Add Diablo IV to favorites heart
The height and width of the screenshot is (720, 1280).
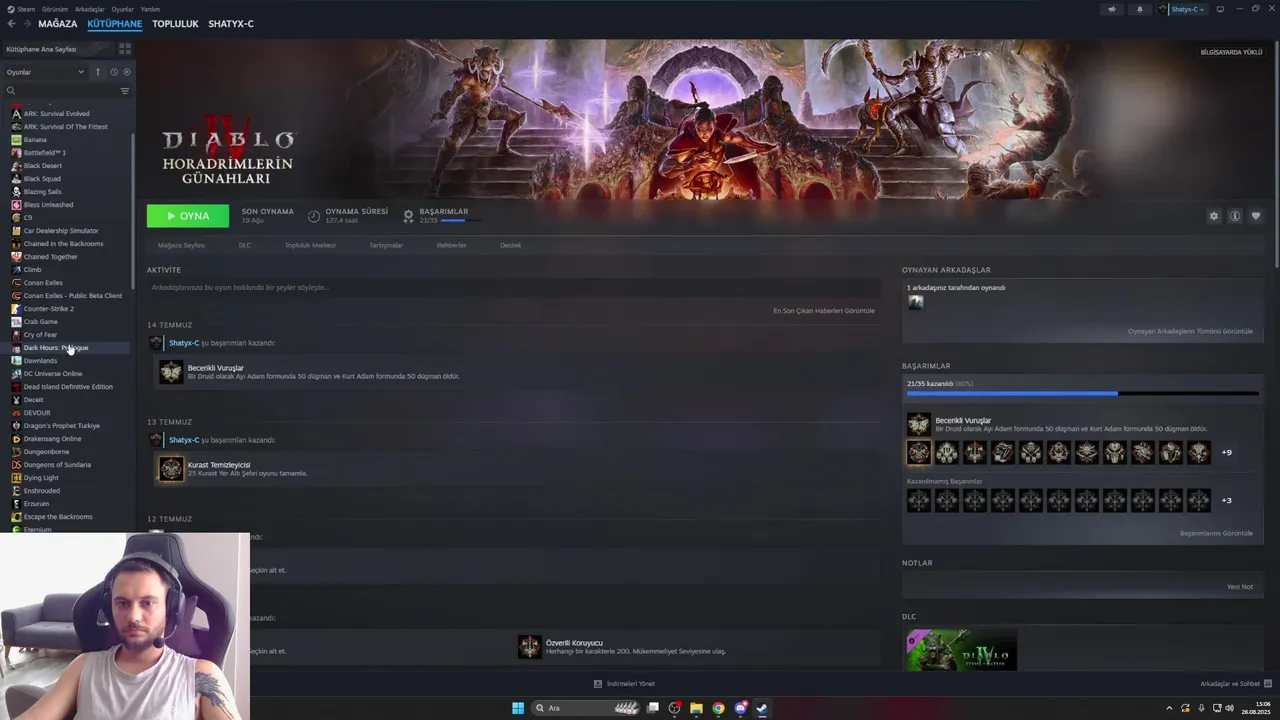click(1256, 216)
